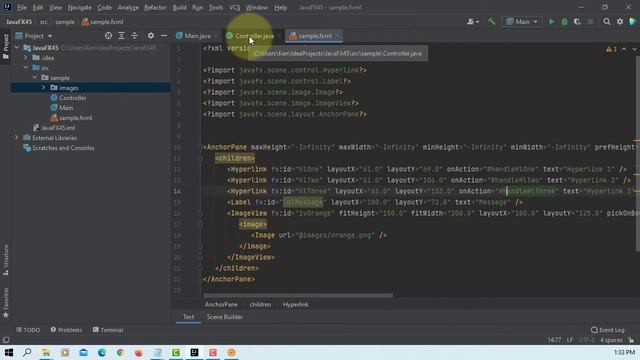640x360 pixels.
Task: Expand the .idea folder
Action: (x=26, y=58)
